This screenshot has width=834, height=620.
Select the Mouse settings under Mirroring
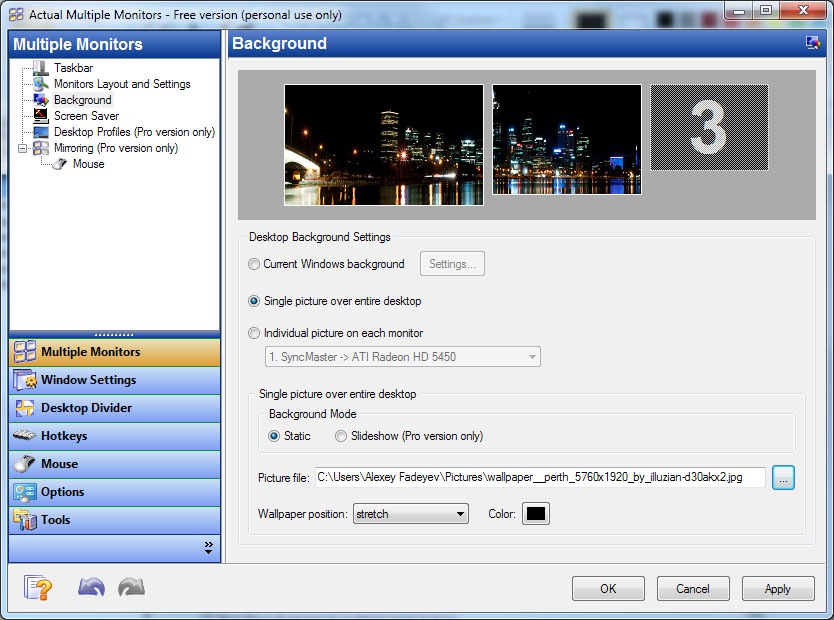coord(86,163)
